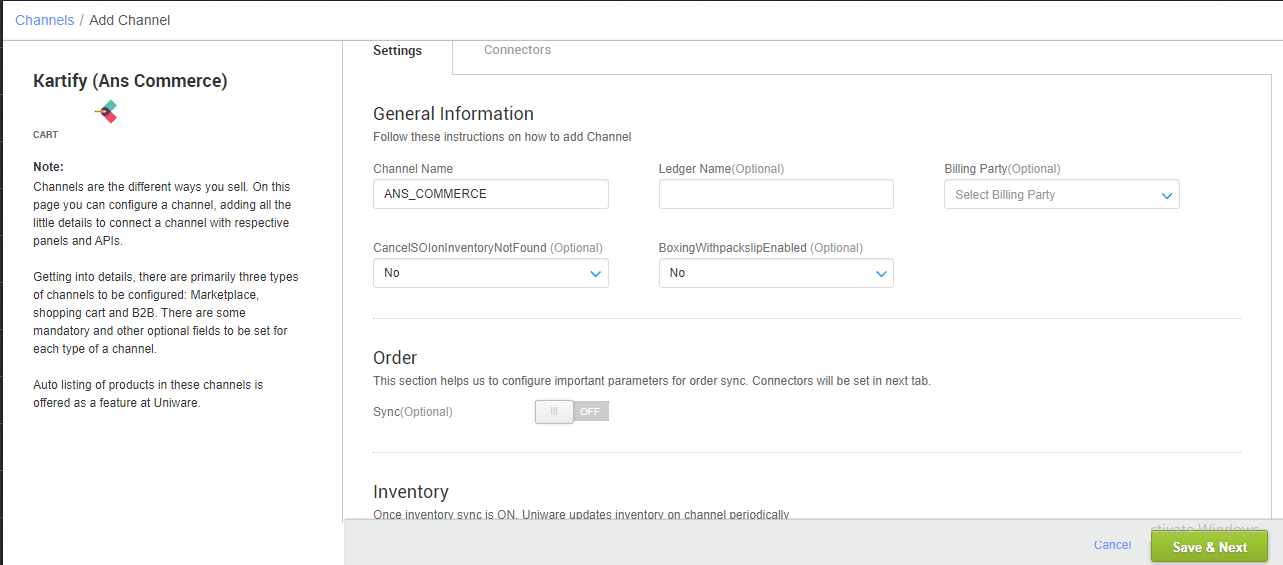The image size is (1283, 565).
Task: Click the Cancel link
Action: (x=1112, y=545)
